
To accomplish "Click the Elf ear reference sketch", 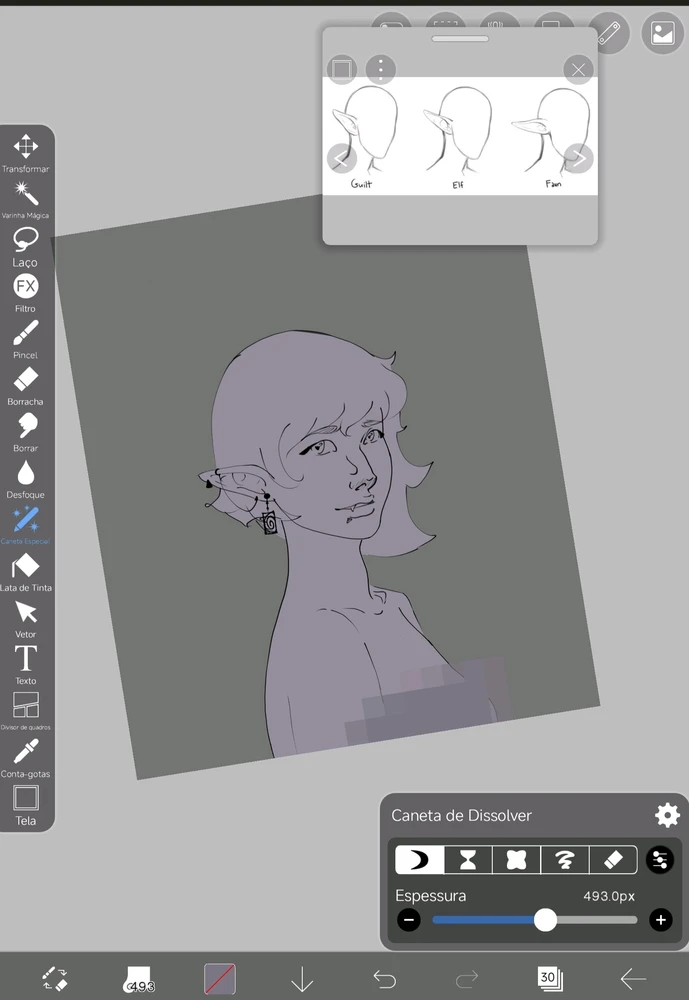I will [x=459, y=138].
